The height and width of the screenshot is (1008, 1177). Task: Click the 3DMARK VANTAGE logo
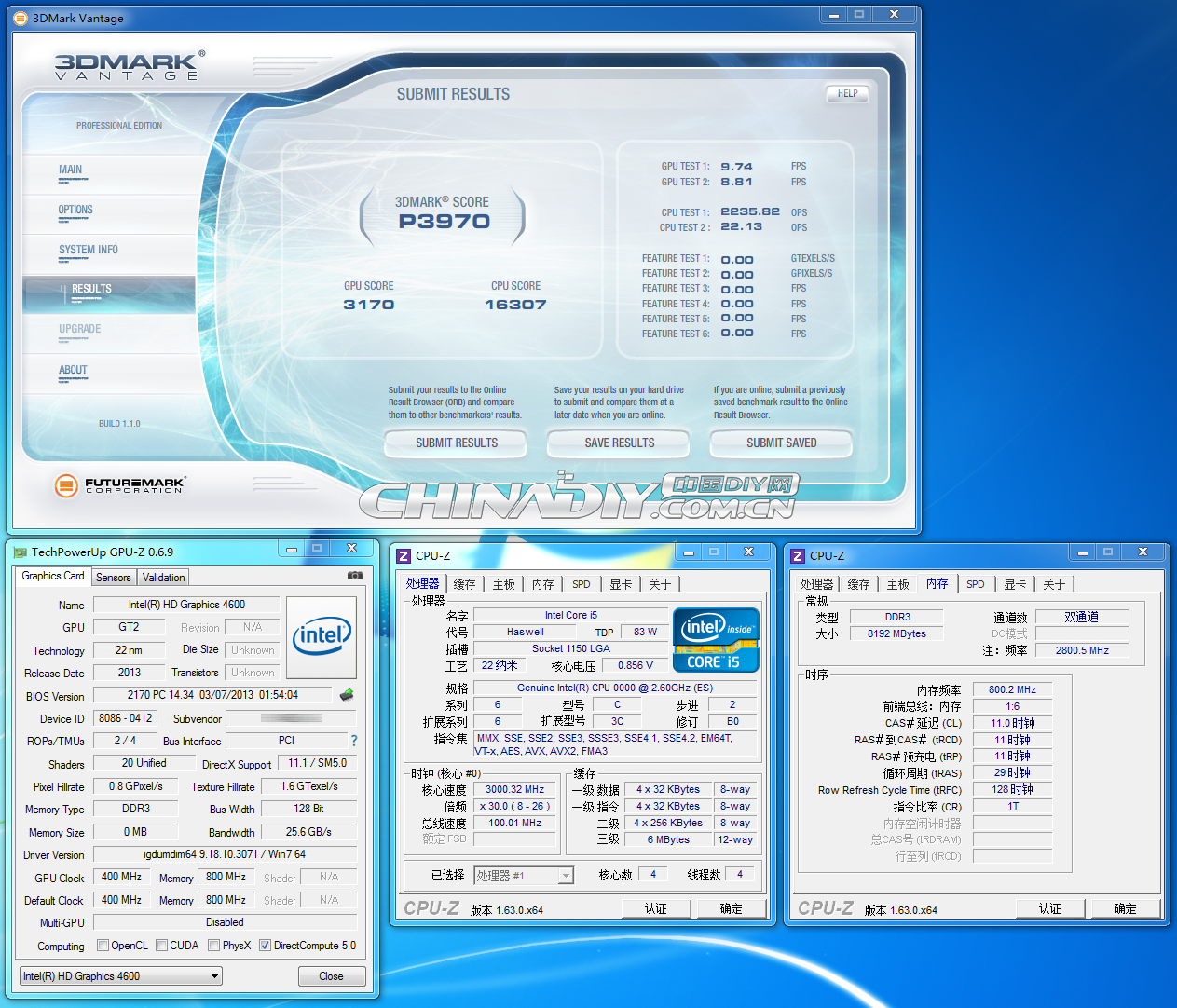pyautogui.click(x=126, y=64)
